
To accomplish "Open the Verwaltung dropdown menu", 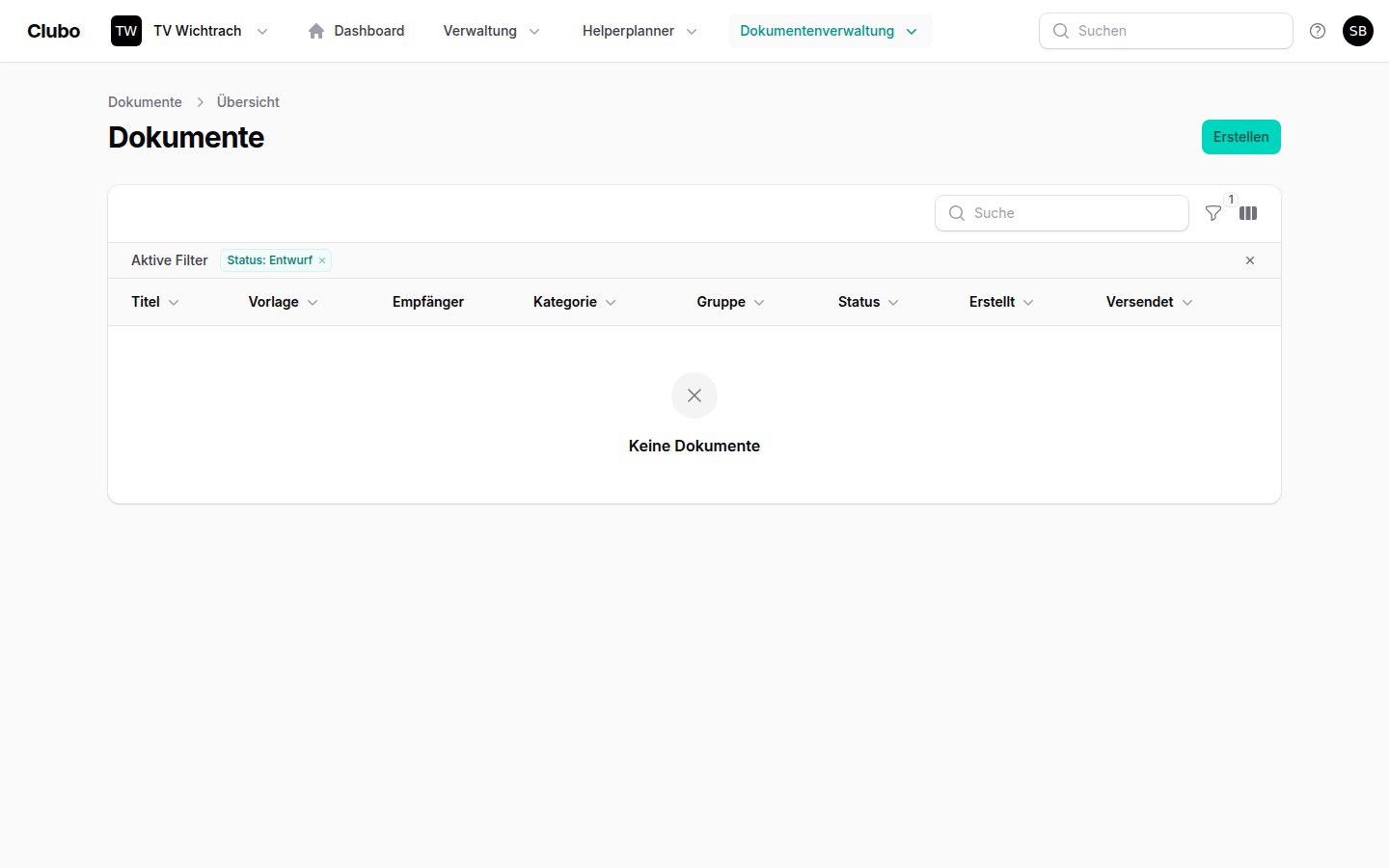I will click(491, 31).
